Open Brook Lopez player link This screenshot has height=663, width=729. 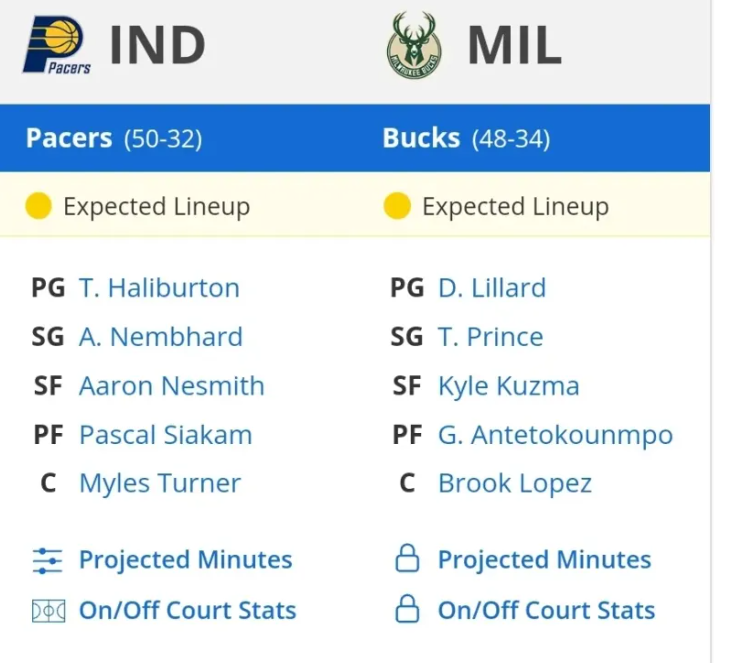[515, 484]
